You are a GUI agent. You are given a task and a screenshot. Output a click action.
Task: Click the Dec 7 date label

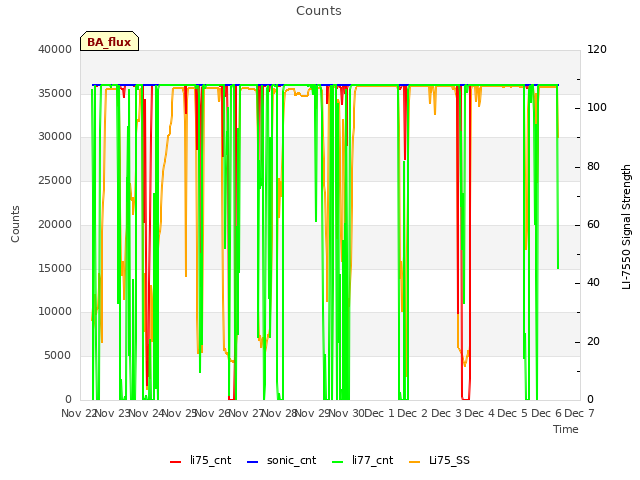[579, 413]
